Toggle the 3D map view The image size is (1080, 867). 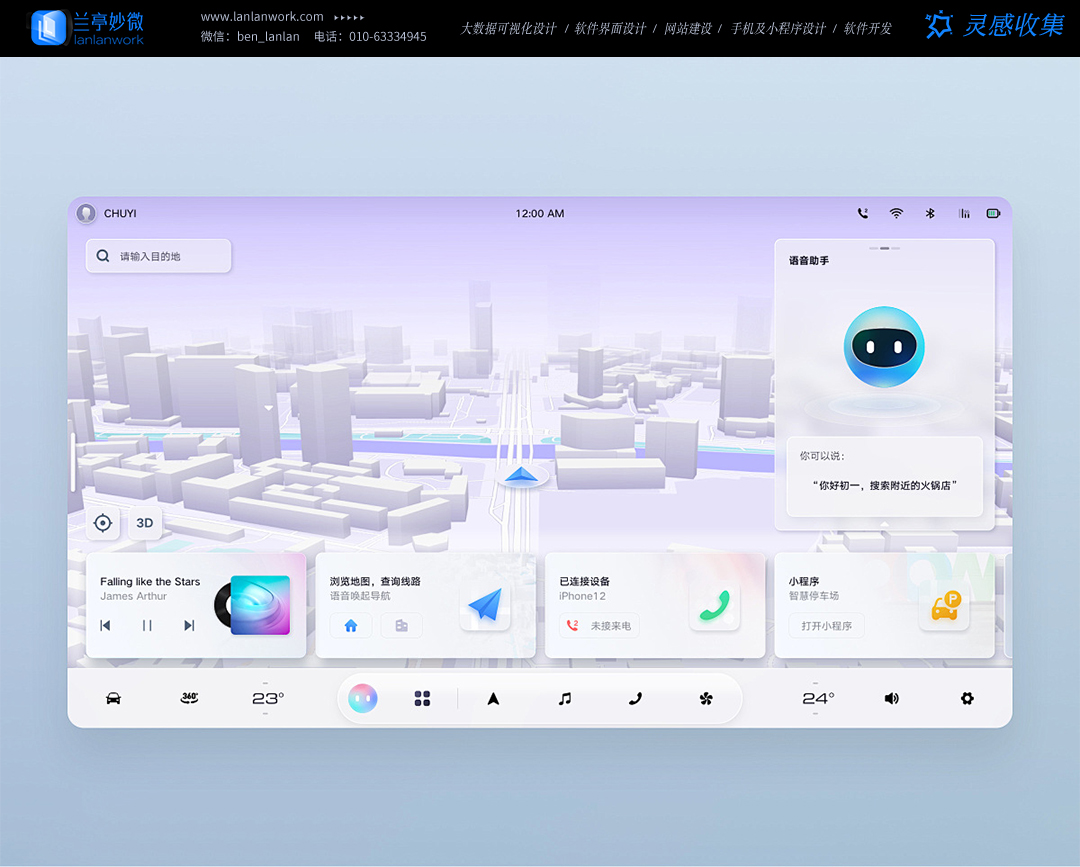click(145, 523)
